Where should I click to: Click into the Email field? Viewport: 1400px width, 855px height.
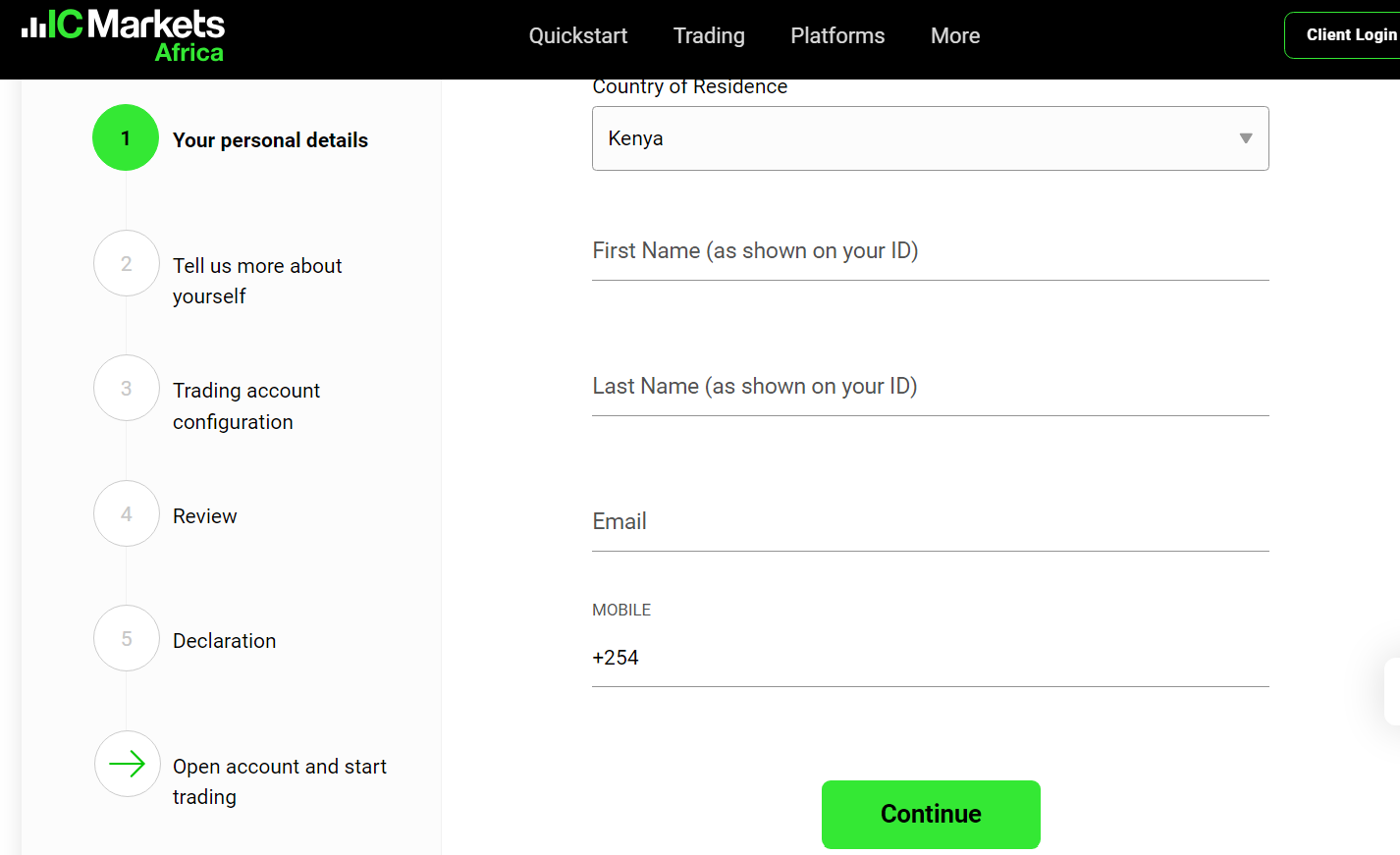(x=930, y=523)
